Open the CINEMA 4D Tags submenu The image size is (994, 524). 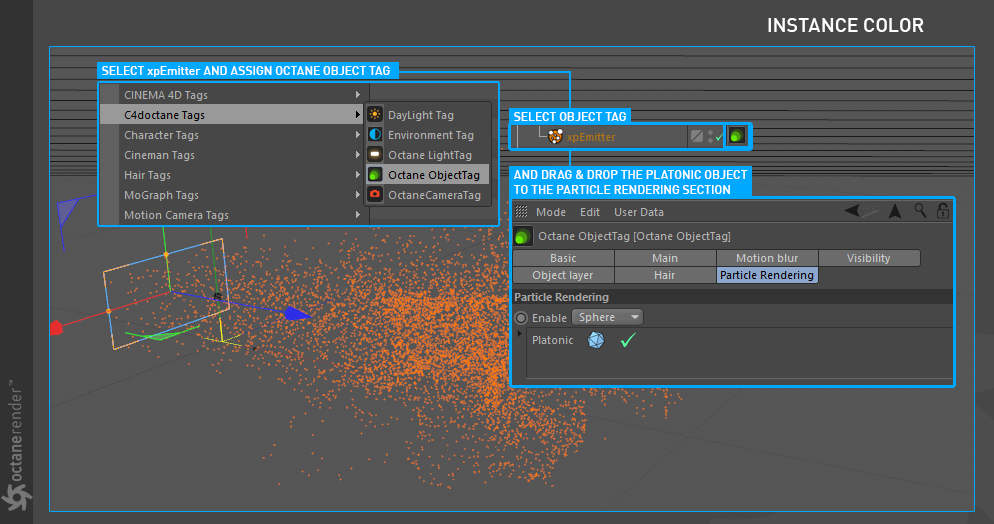tap(235, 94)
